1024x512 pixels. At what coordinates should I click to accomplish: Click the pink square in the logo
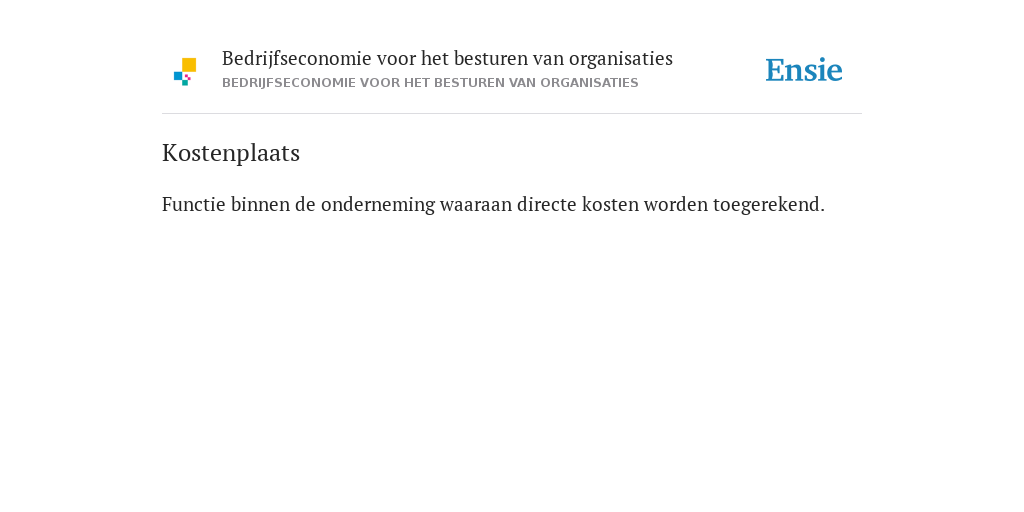[188, 77]
